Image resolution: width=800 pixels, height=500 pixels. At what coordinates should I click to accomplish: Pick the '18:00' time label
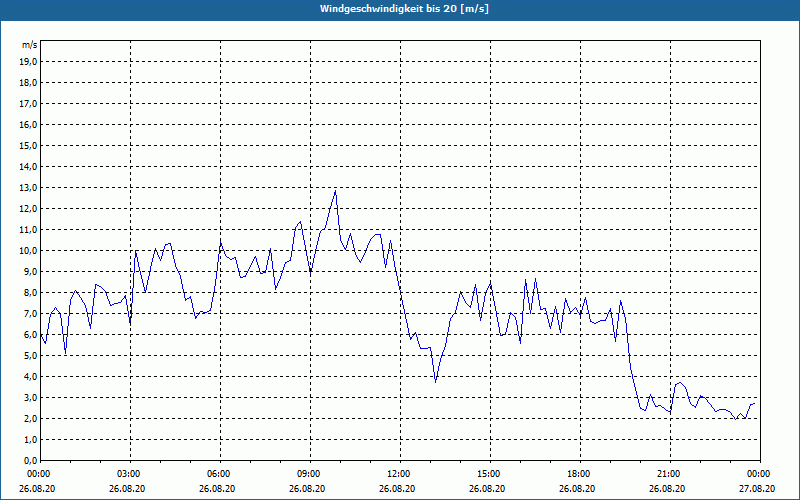point(580,474)
